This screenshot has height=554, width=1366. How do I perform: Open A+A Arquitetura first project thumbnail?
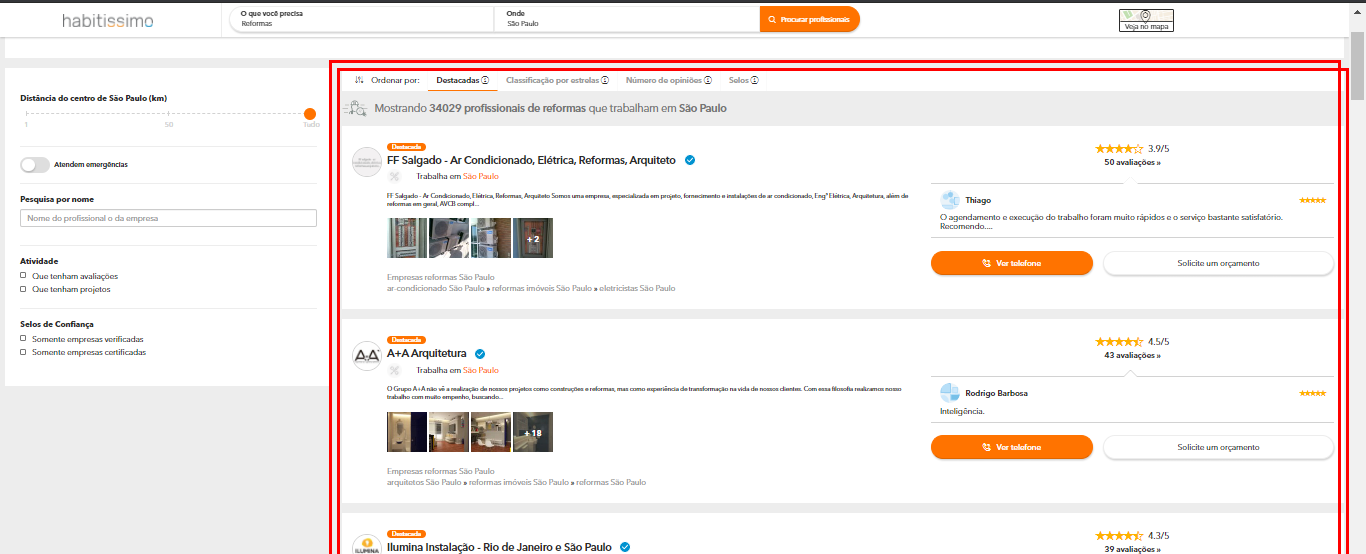pos(407,432)
